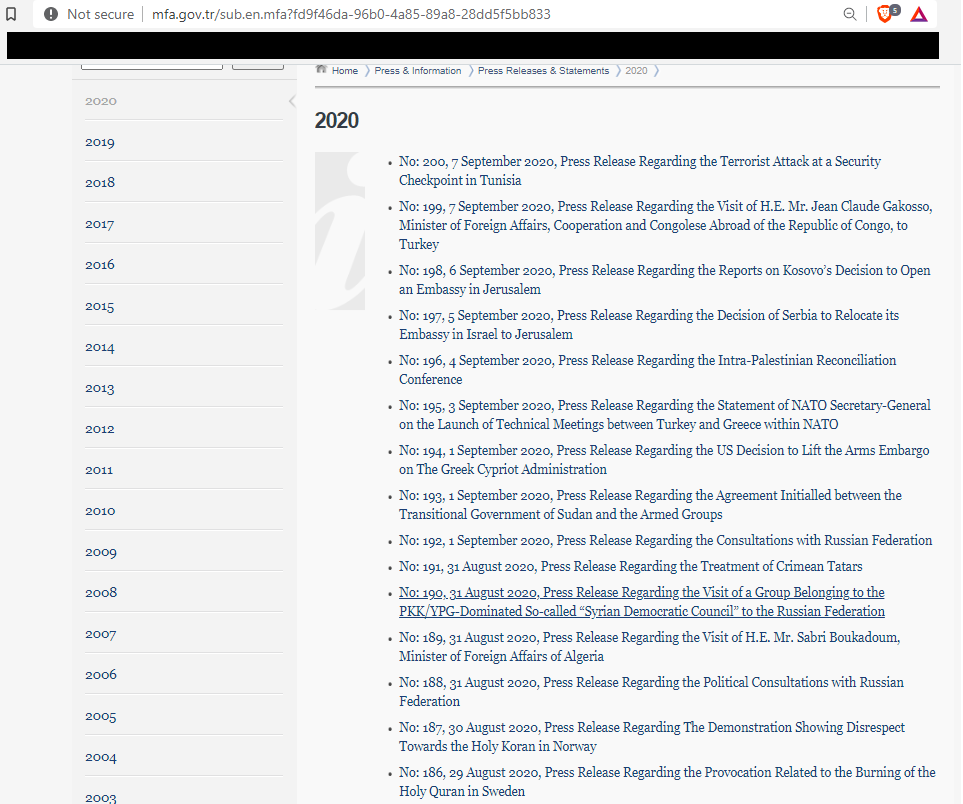The height and width of the screenshot is (804, 963).
Task: Open underlined press release No: 190
Action: point(642,602)
